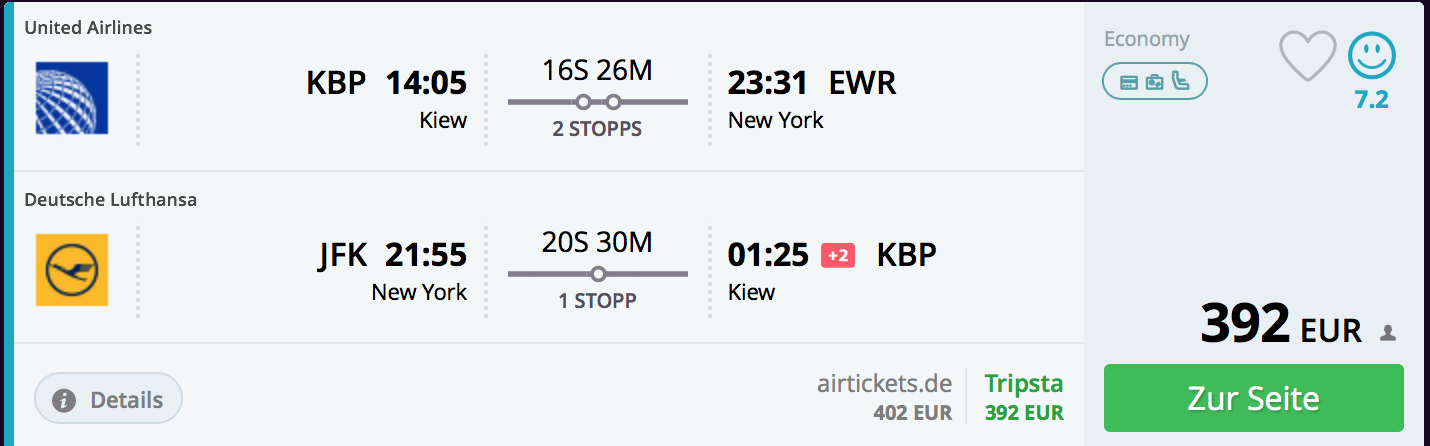1430x446 pixels.
Task: Click the baggage icon under Economy
Action: tap(1155, 82)
